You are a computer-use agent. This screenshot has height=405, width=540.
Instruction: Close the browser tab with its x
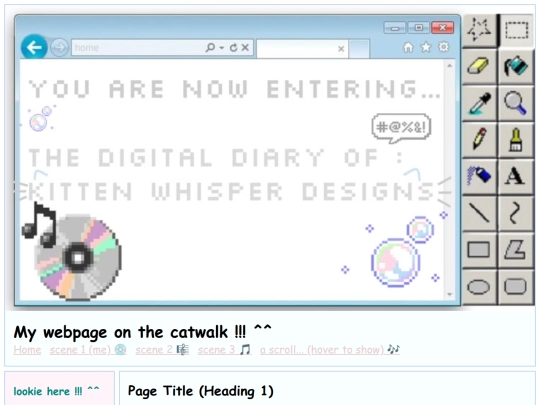tap(341, 49)
